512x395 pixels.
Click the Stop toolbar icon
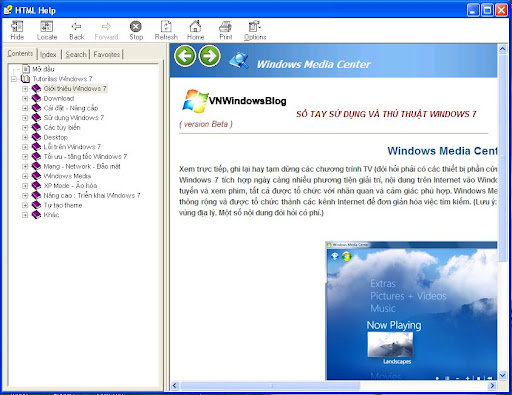(x=136, y=26)
